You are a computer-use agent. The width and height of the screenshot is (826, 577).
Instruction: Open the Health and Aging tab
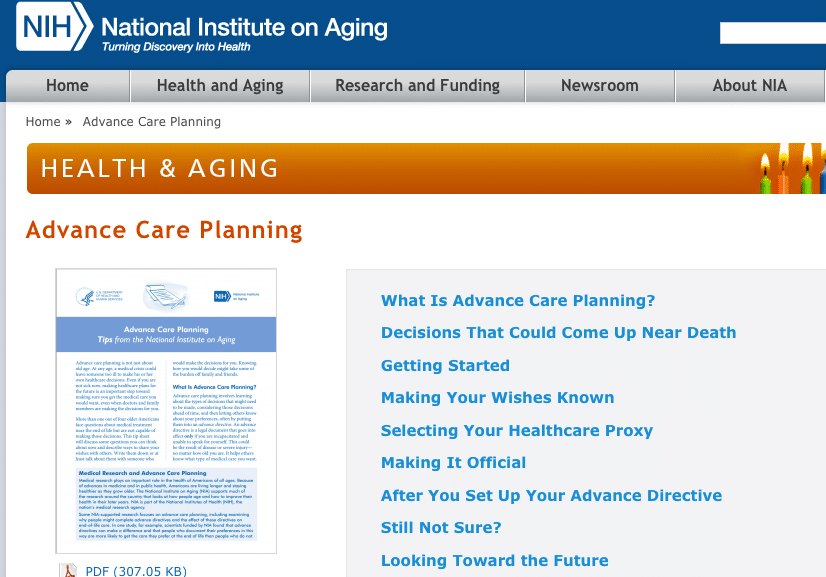220,85
